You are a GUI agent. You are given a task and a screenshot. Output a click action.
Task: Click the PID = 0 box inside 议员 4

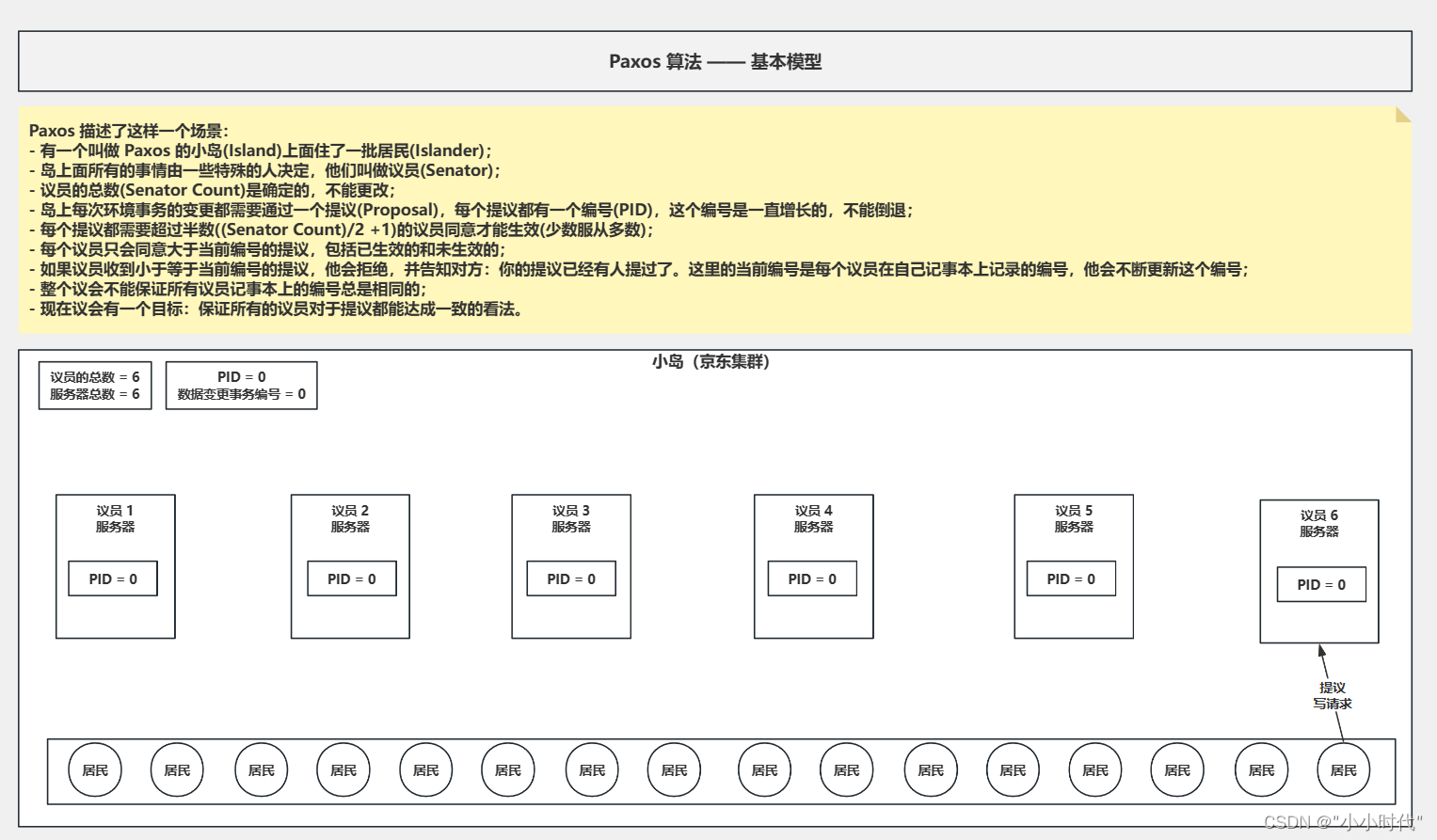812,578
